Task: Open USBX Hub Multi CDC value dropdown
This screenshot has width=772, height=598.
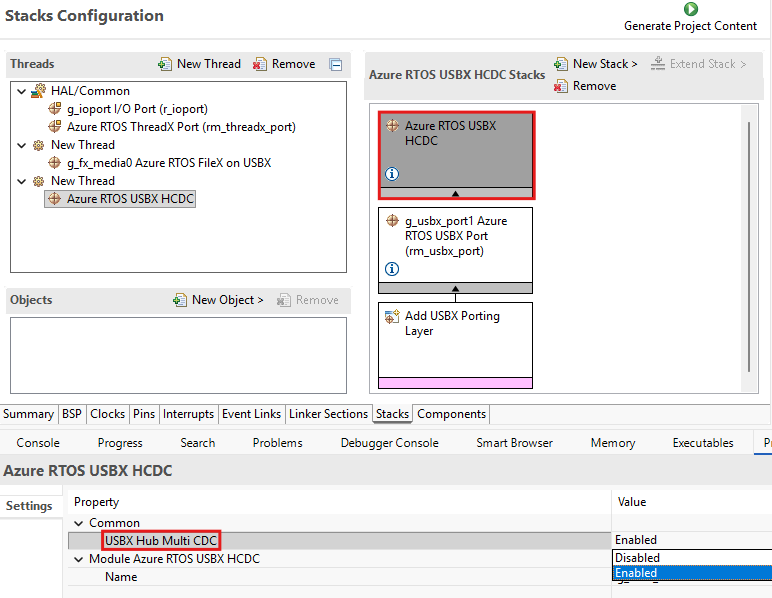Action: click(692, 540)
